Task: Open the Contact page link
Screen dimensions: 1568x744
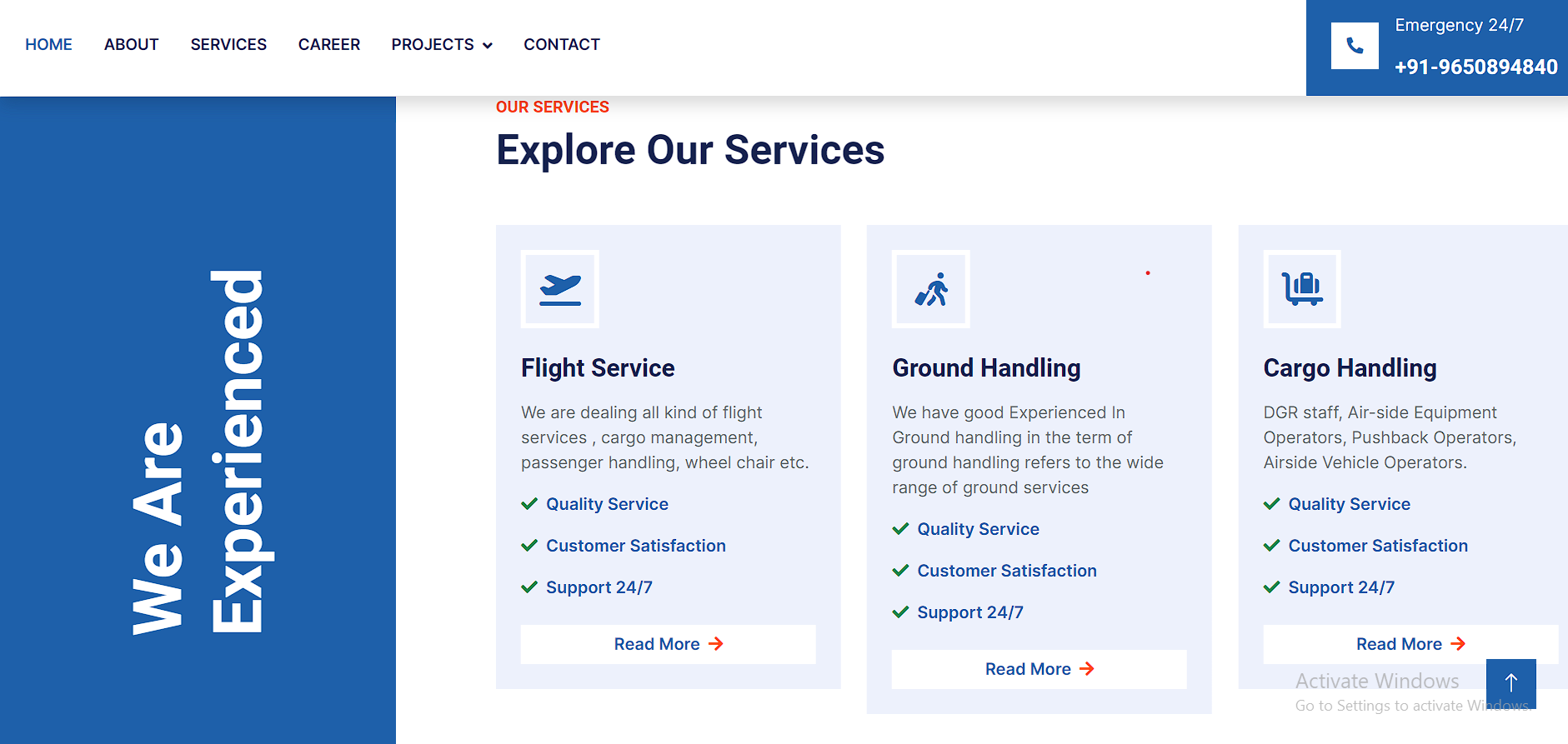Action: pyautogui.click(x=562, y=45)
